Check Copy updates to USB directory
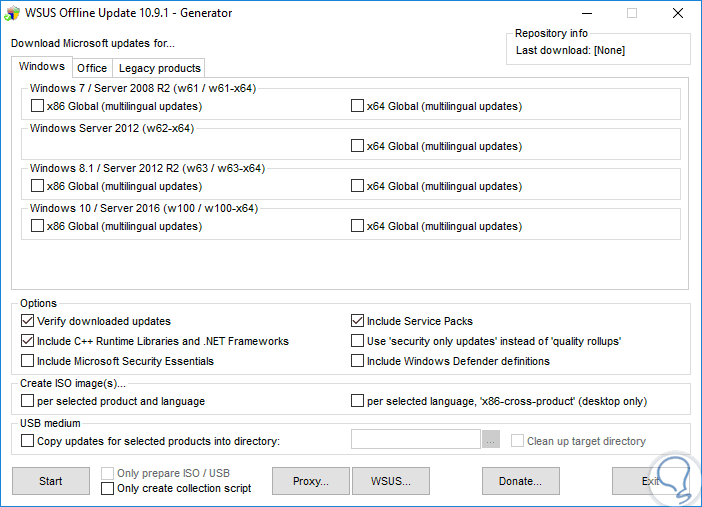This screenshot has width=702, height=507. click(27, 441)
